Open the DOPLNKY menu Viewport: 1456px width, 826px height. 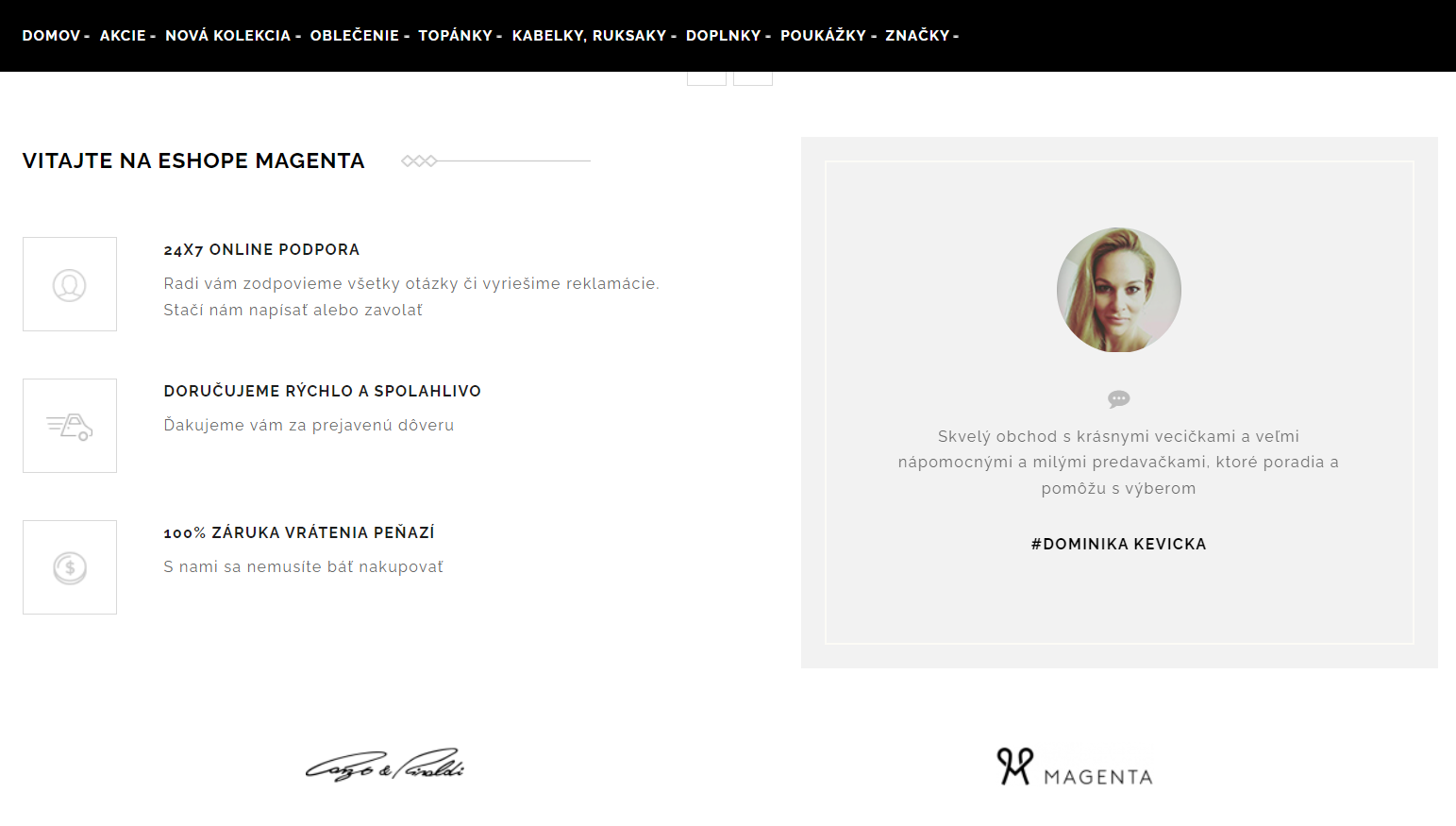pyautogui.click(x=728, y=36)
